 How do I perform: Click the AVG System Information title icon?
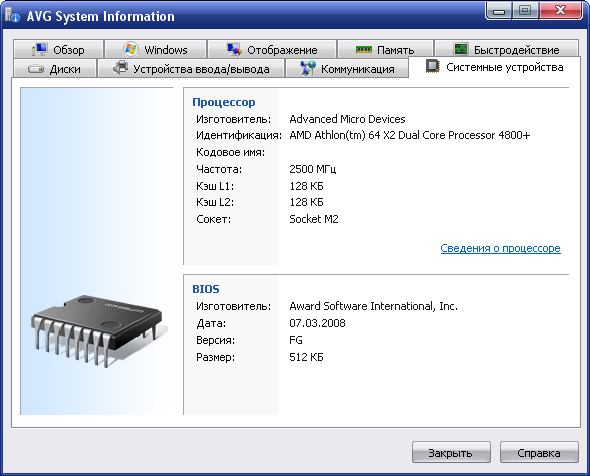tap(12, 15)
